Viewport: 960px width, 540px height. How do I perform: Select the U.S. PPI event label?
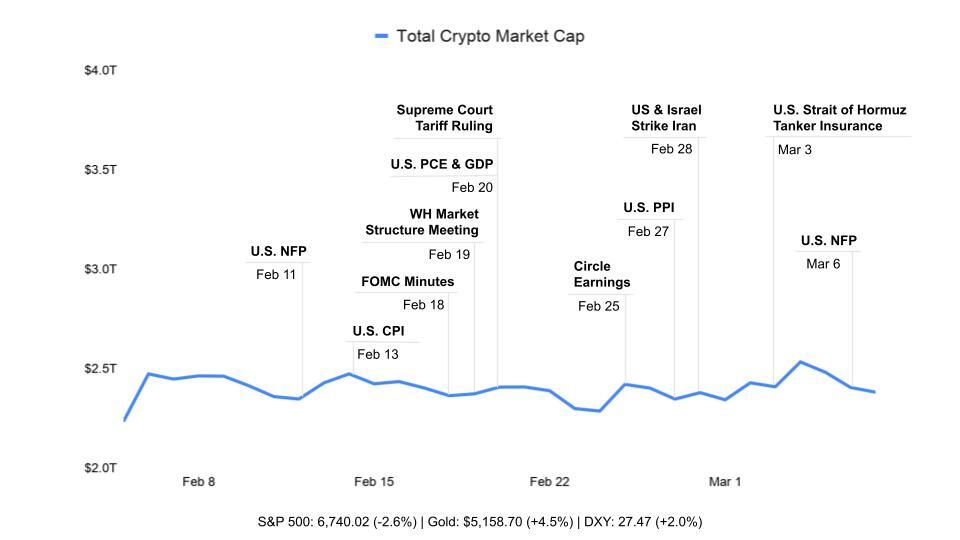[648, 208]
